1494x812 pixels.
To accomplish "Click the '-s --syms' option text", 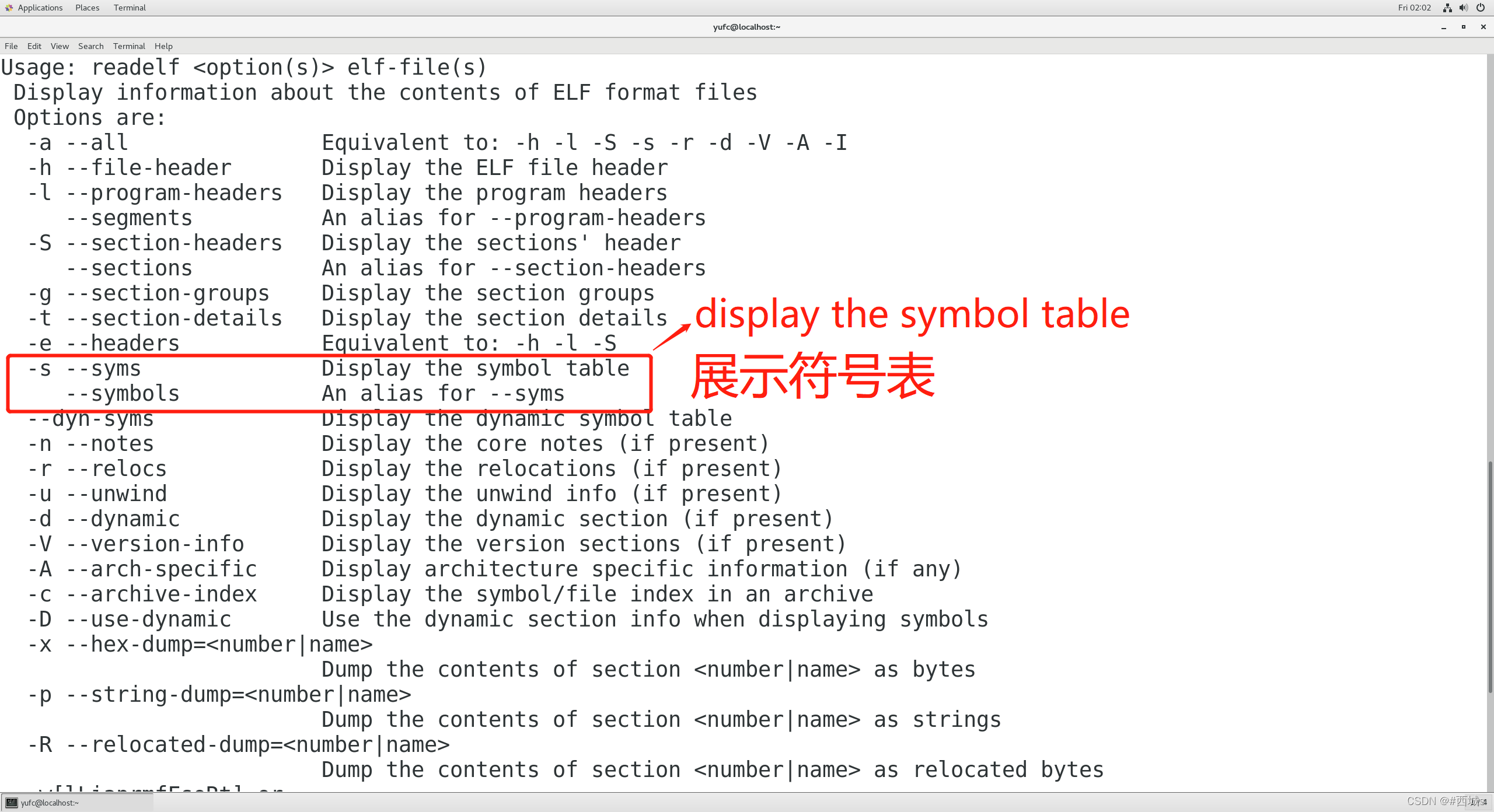I will [x=84, y=369].
